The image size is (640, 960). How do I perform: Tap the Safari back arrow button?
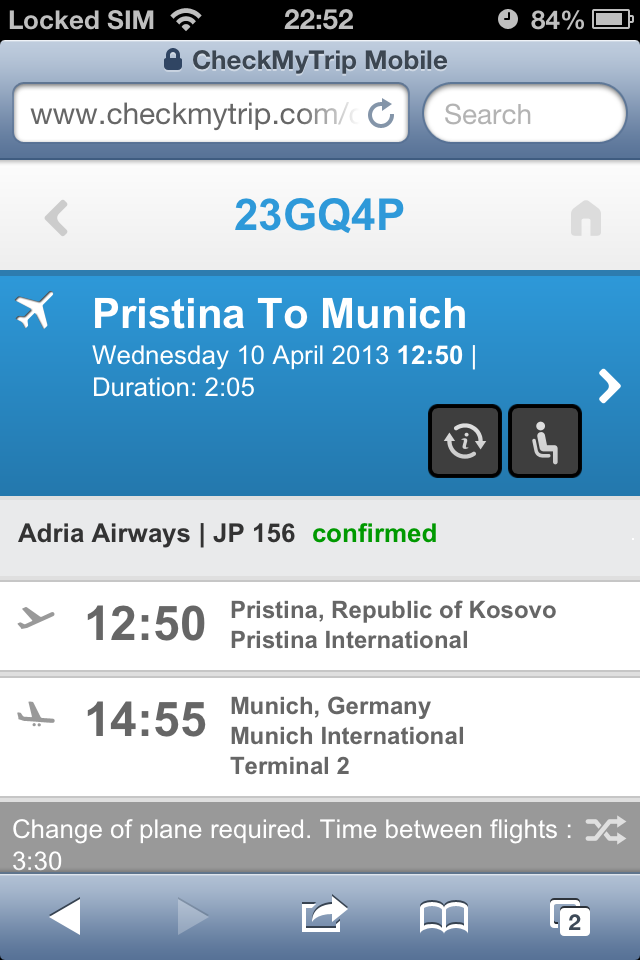[x=66, y=916]
